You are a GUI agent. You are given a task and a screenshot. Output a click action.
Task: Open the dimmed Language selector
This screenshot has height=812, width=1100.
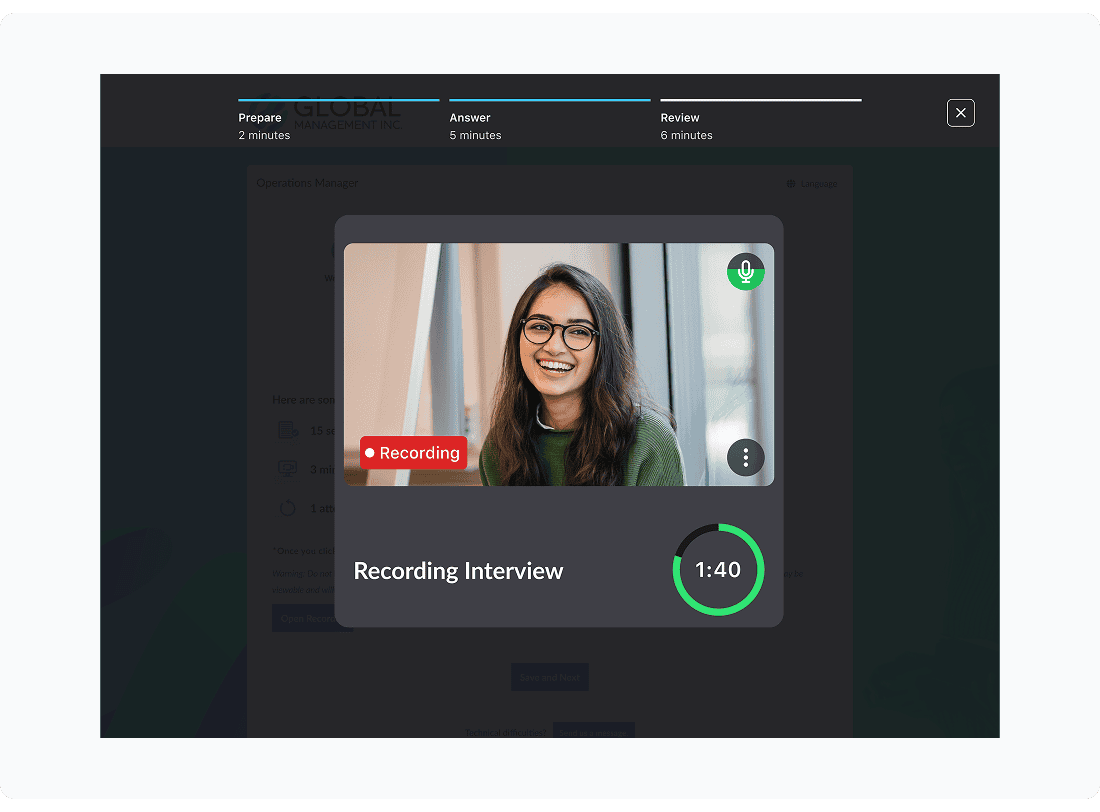[x=812, y=184]
